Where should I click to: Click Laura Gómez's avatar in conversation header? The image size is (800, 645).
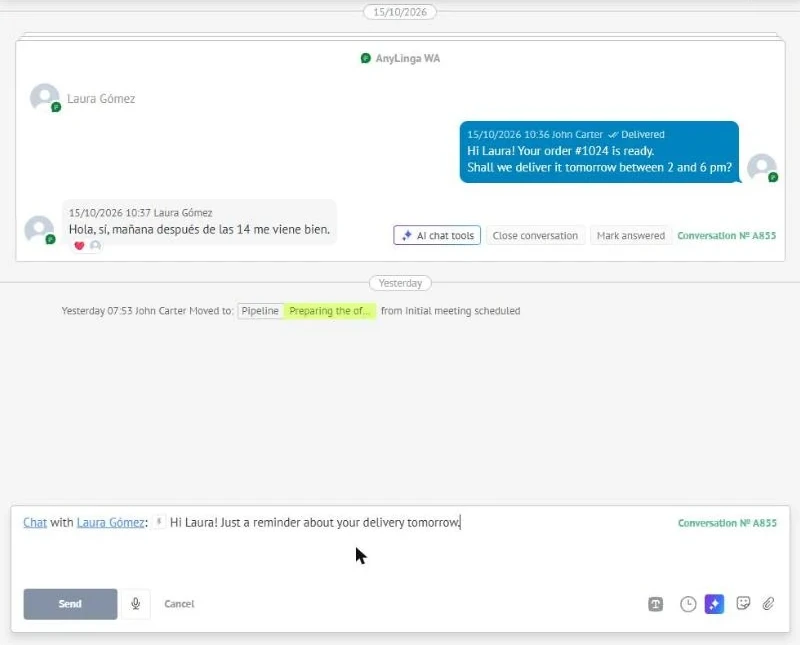point(45,97)
